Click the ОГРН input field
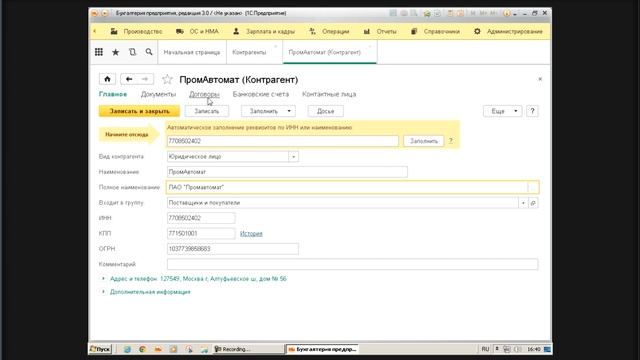The height and width of the screenshot is (360, 640). pyautogui.click(x=233, y=249)
